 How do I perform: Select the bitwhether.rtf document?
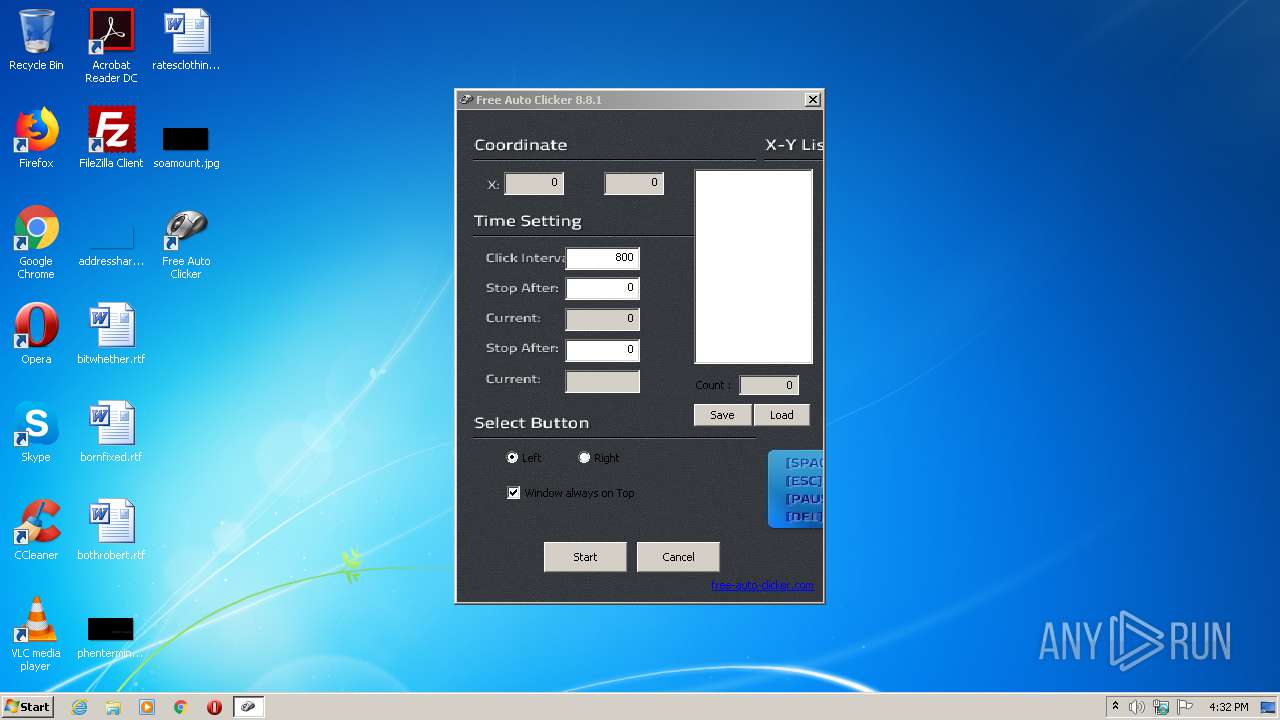click(111, 334)
